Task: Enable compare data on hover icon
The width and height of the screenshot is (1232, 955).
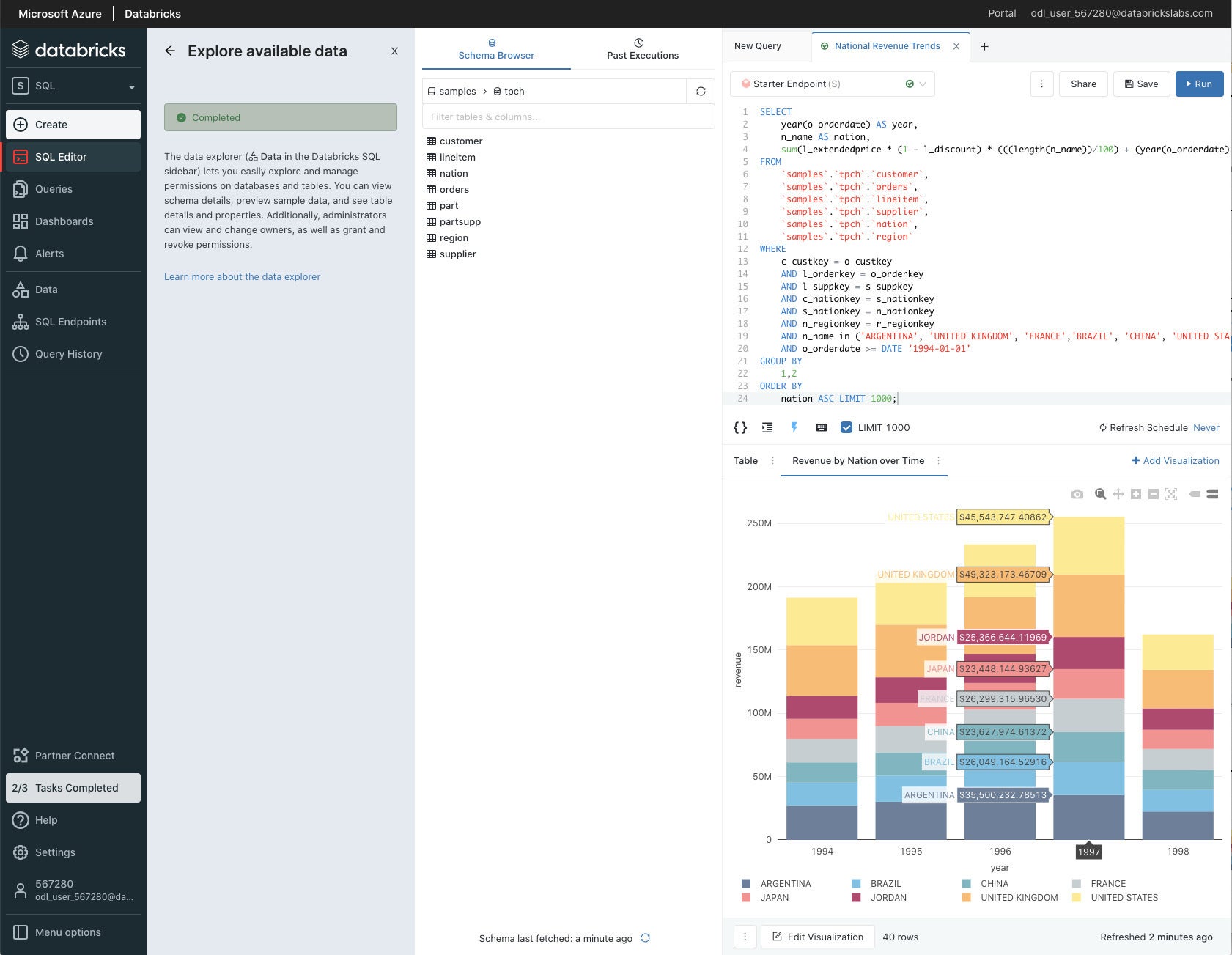Action: 1212,494
